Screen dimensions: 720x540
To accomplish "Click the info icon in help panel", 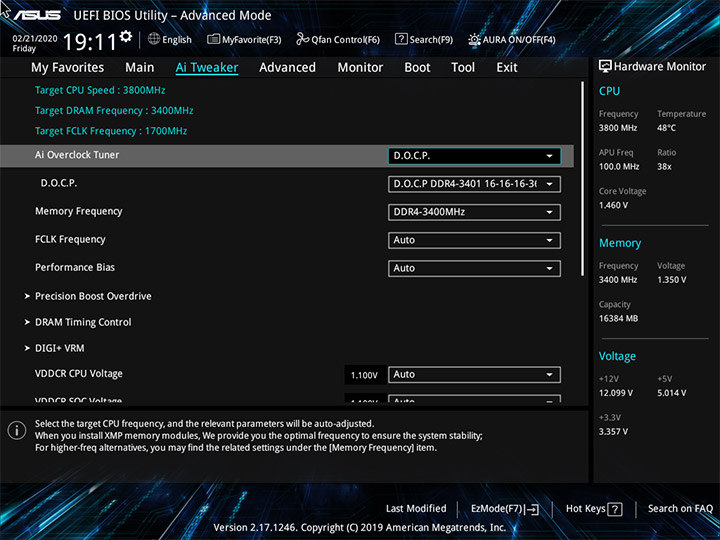I will click(x=17, y=431).
